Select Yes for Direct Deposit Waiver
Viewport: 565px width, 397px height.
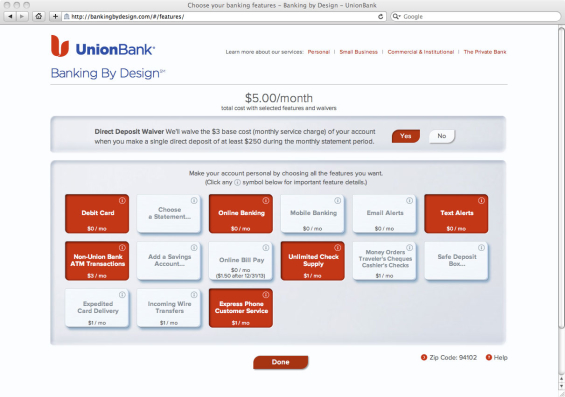click(x=406, y=136)
